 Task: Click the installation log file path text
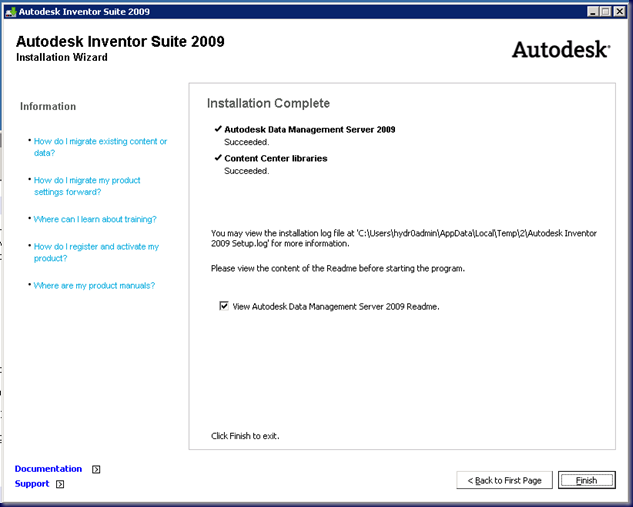pyautogui.click(x=404, y=238)
